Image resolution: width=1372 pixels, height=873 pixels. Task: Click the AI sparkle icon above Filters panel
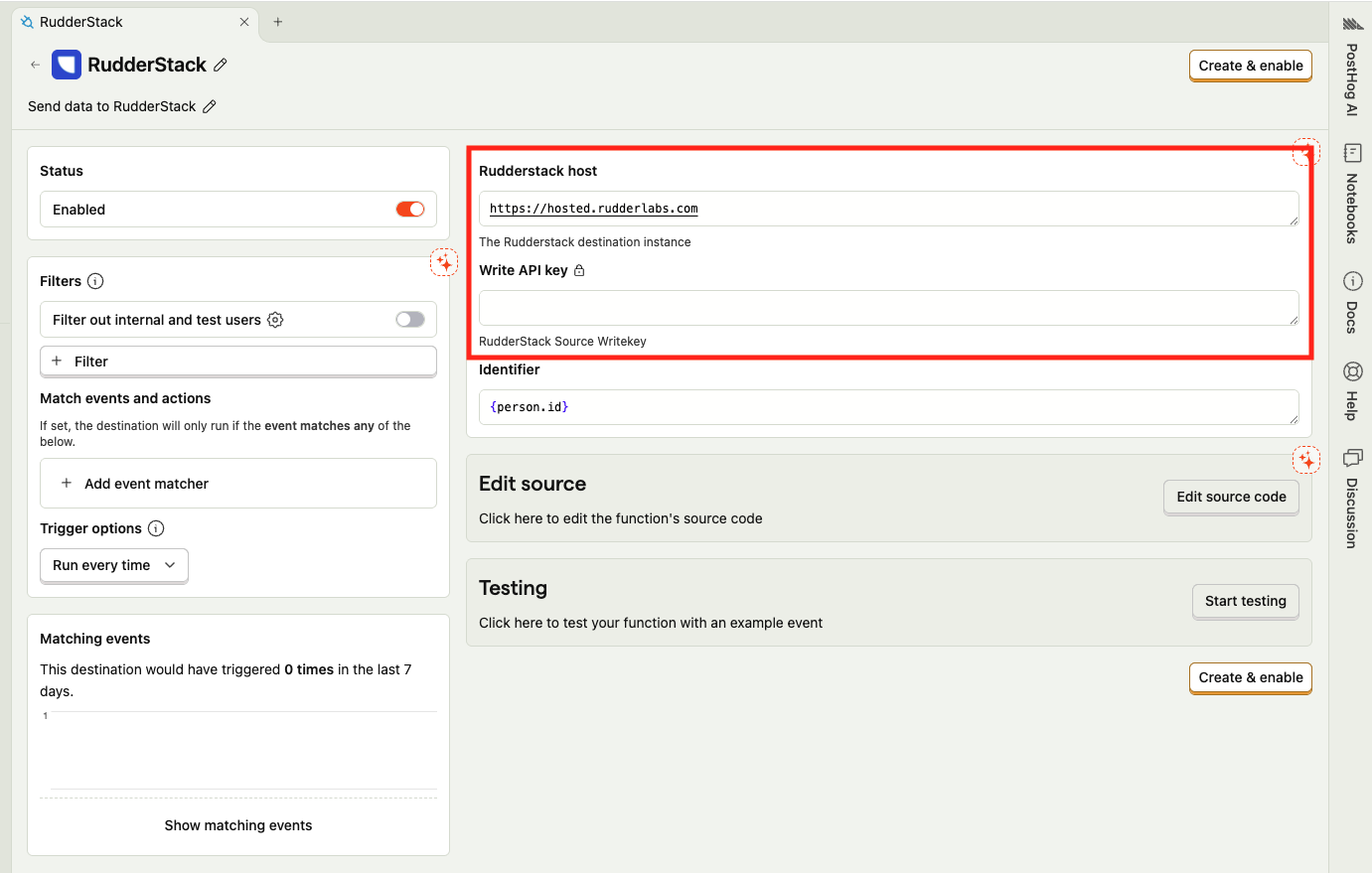point(444,262)
